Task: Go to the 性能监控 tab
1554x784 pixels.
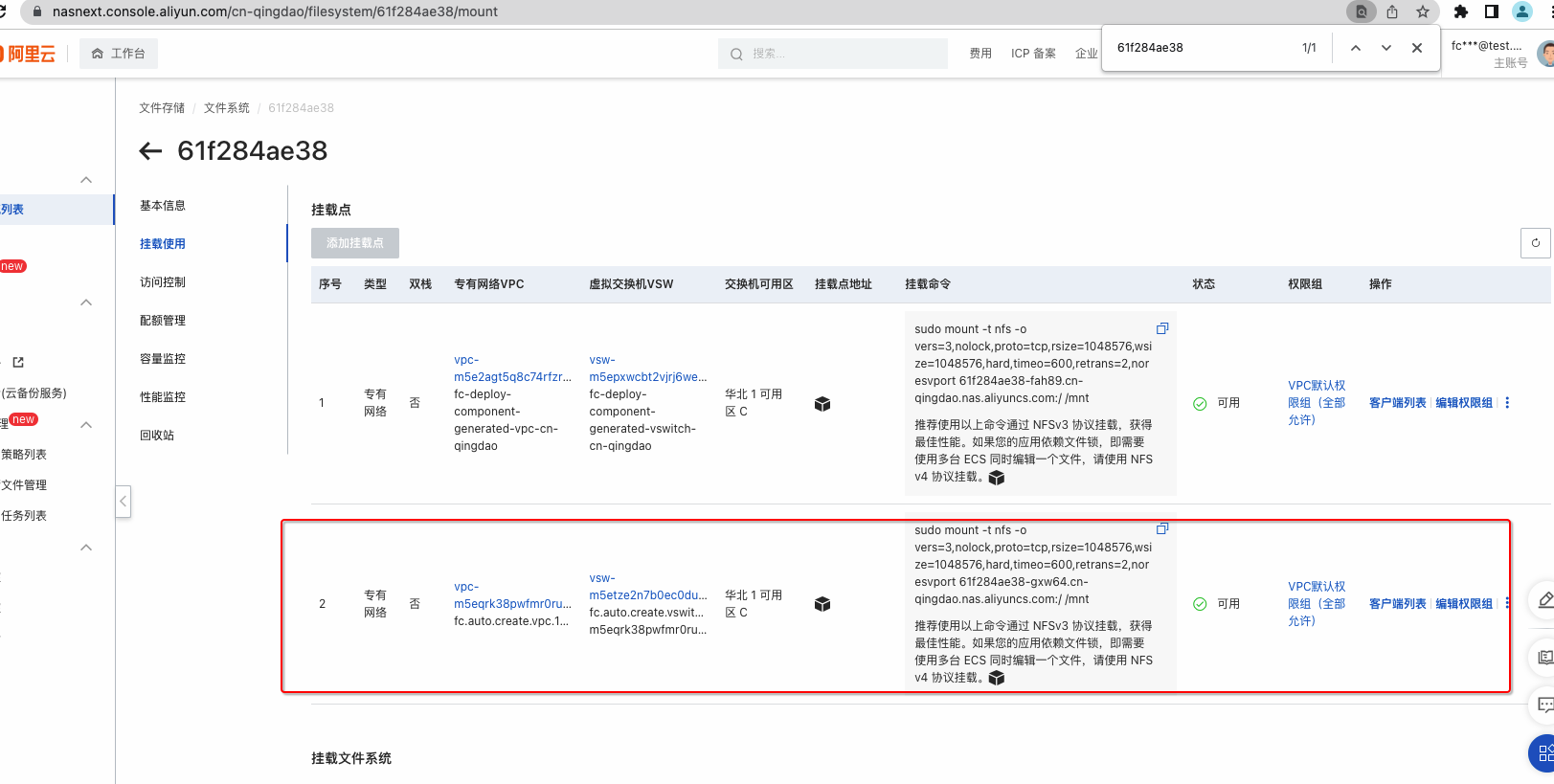Action: 163,397
